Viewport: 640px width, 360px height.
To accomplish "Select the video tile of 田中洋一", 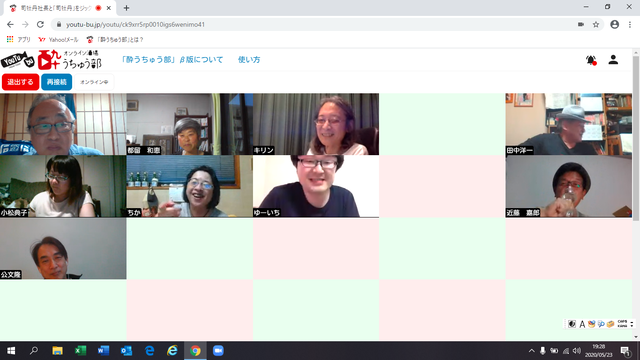I will 569,124.
